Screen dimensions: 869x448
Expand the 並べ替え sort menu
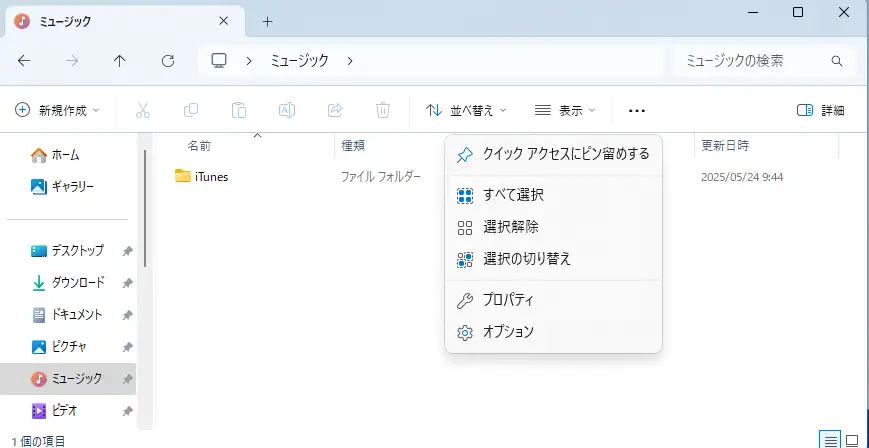point(466,110)
